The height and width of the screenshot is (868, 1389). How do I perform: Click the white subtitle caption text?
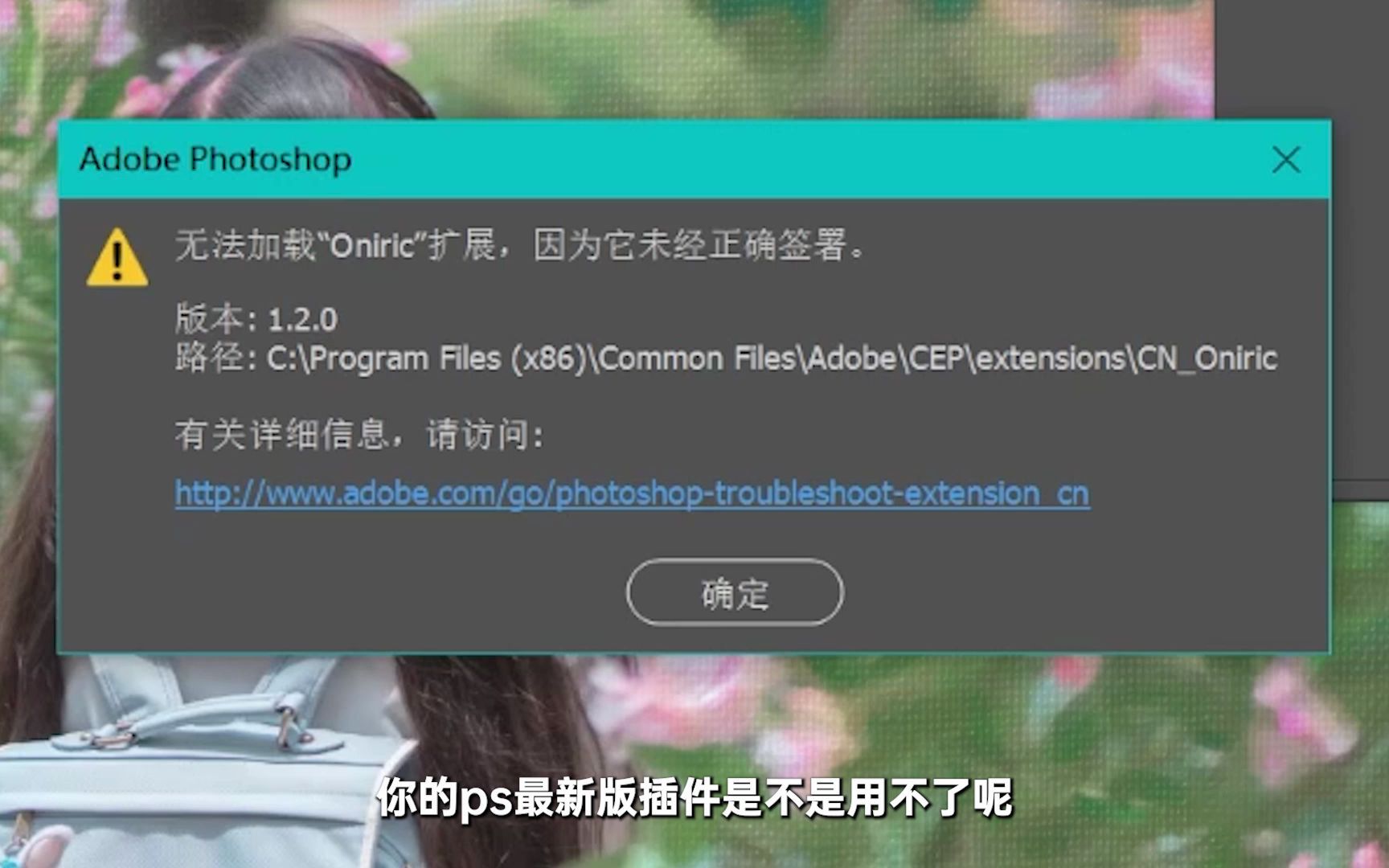[694, 797]
